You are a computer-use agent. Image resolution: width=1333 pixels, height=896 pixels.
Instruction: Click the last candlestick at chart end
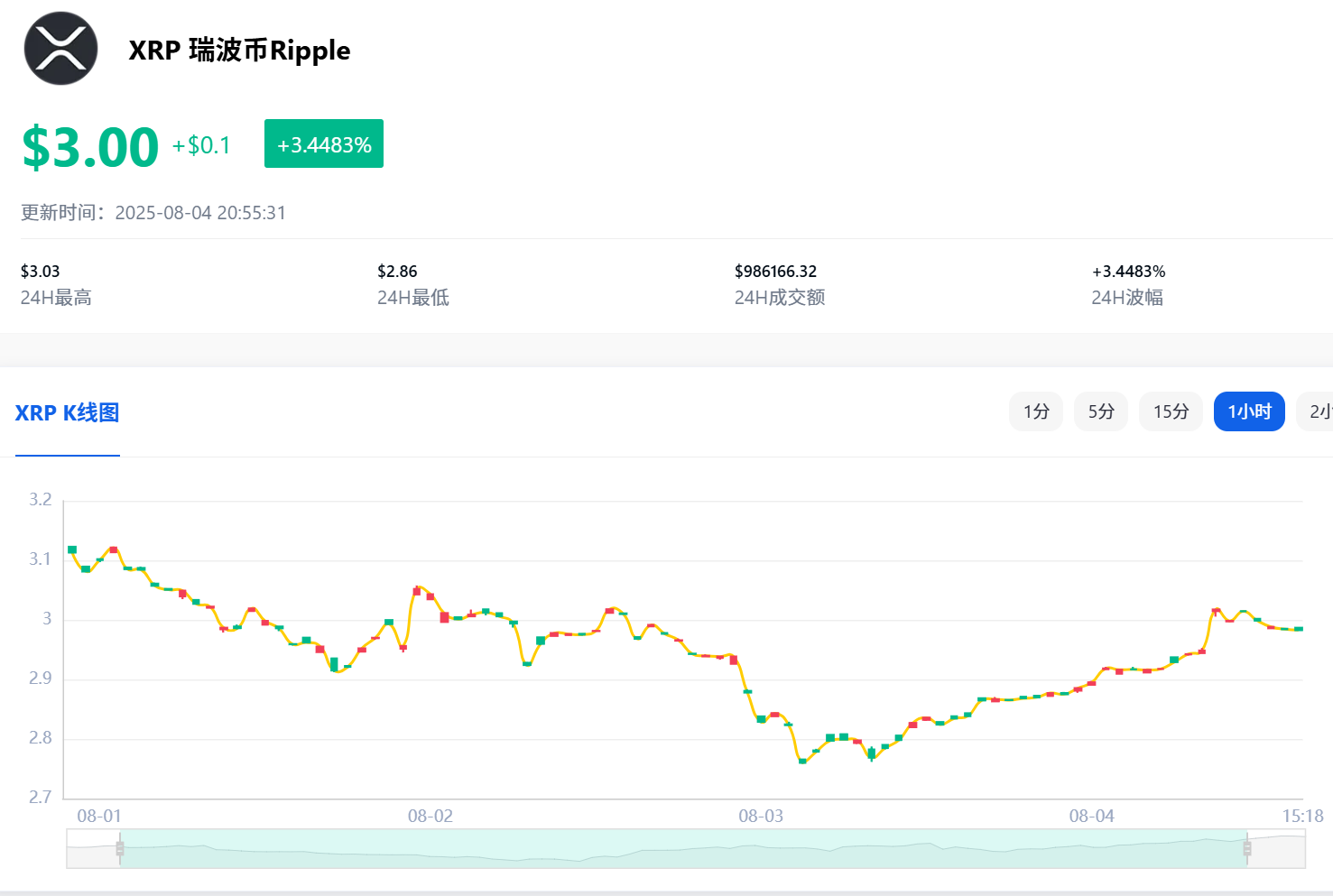(x=1299, y=629)
